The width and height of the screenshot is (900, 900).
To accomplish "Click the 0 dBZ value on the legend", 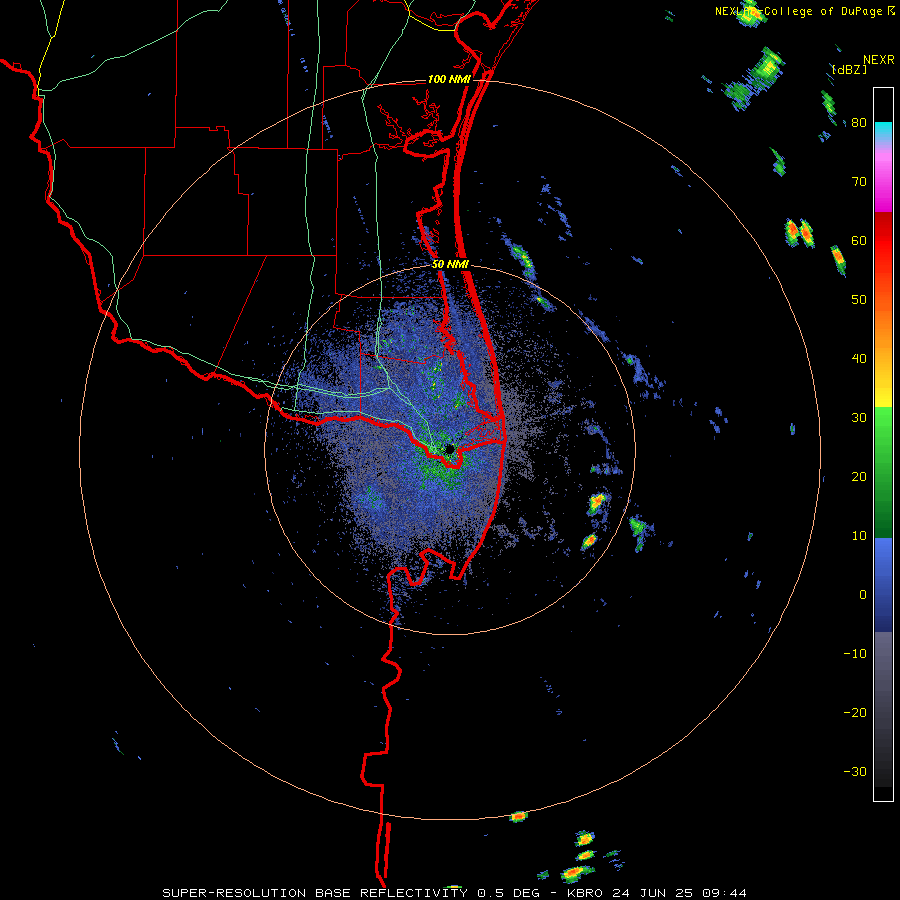I will [863, 595].
